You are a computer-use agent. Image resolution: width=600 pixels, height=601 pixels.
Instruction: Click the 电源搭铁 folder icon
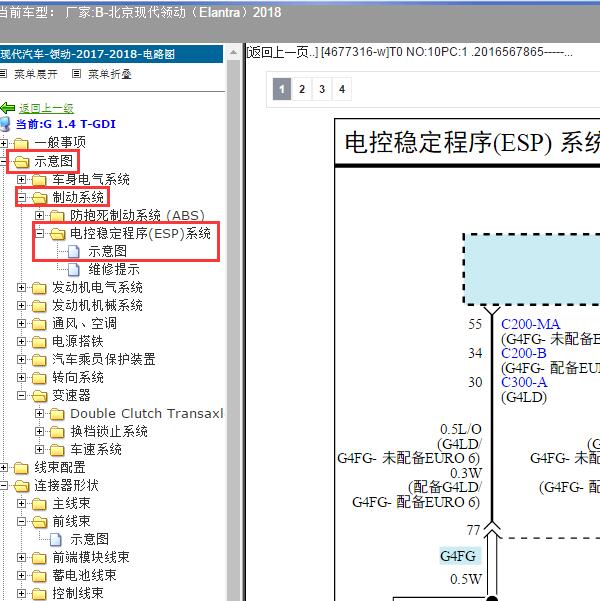tap(39, 342)
